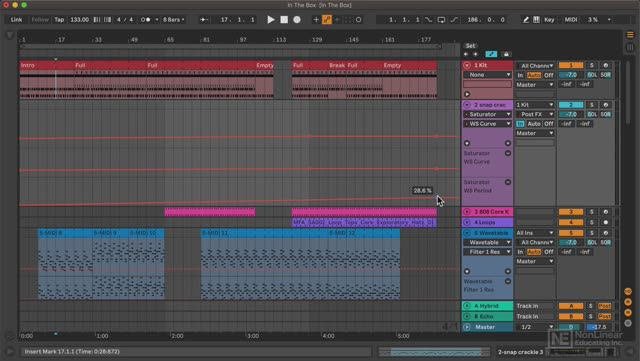Viewport: 640px width, 361px height.
Task: Start playback with the Play button
Action: [271, 20]
